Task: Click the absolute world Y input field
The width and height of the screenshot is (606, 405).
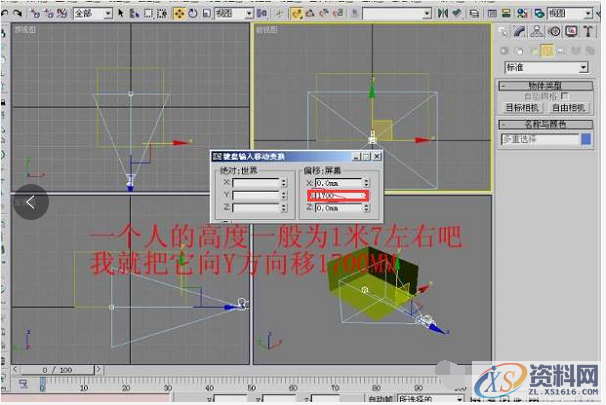Action: (255, 195)
